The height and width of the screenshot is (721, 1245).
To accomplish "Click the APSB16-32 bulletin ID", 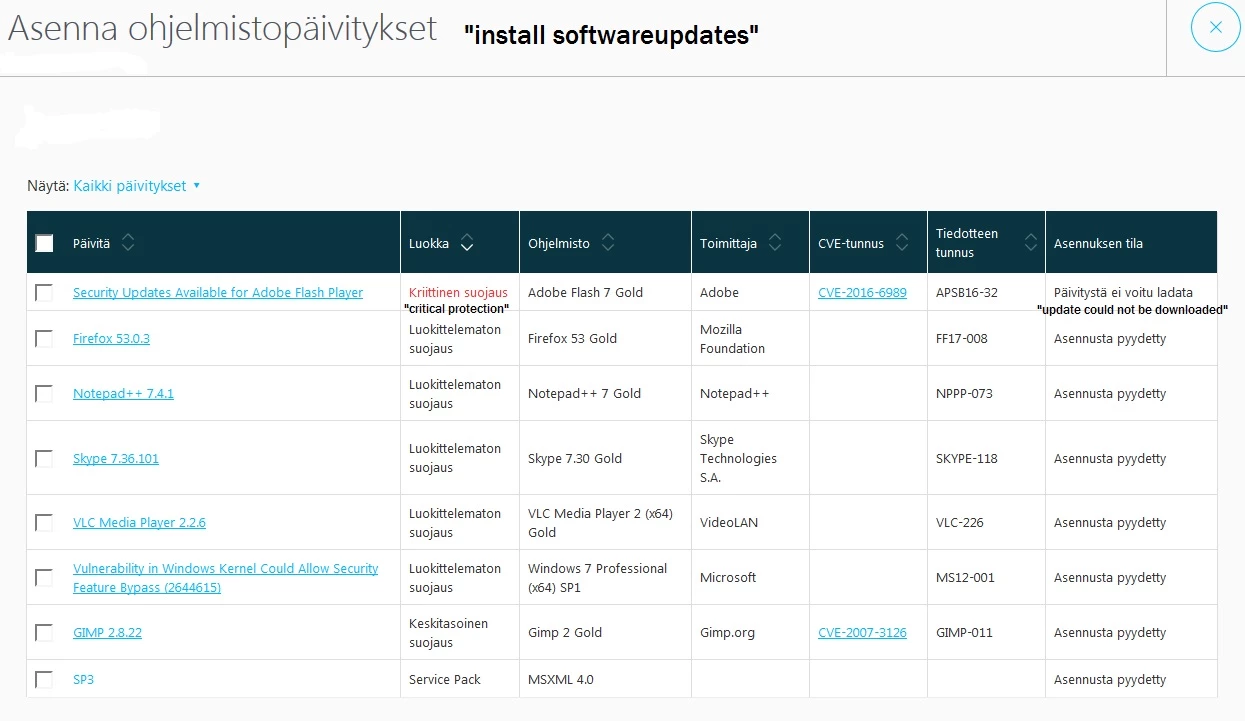I will coord(967,293).
